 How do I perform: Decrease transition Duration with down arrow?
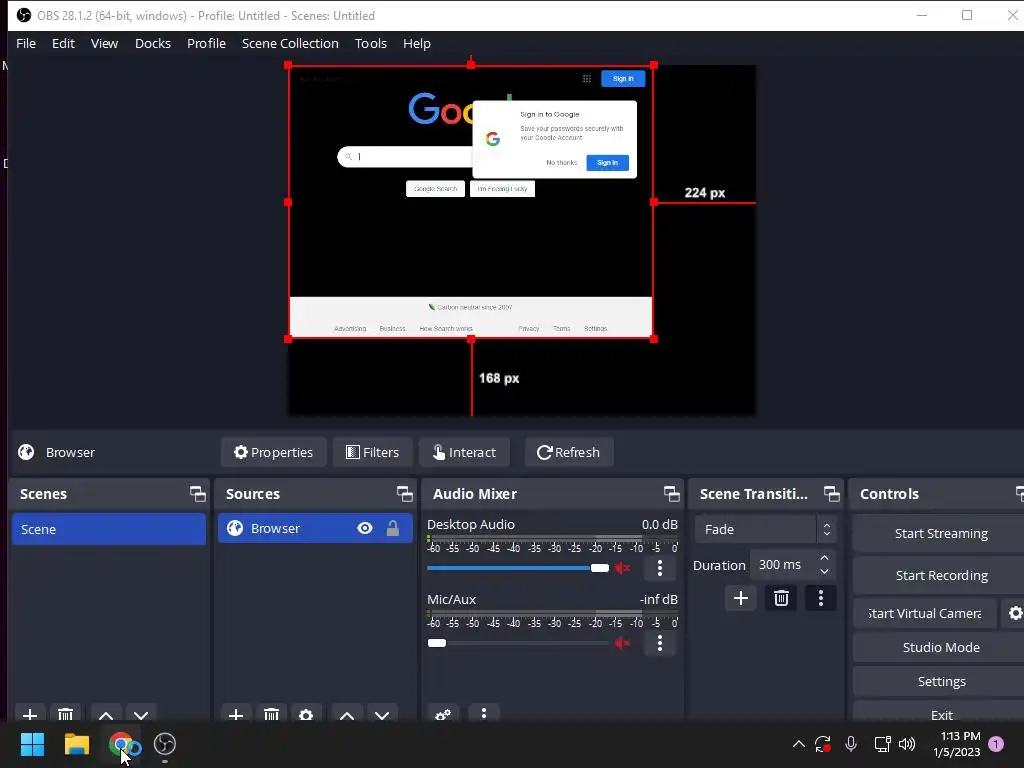[x=824, y=572]
